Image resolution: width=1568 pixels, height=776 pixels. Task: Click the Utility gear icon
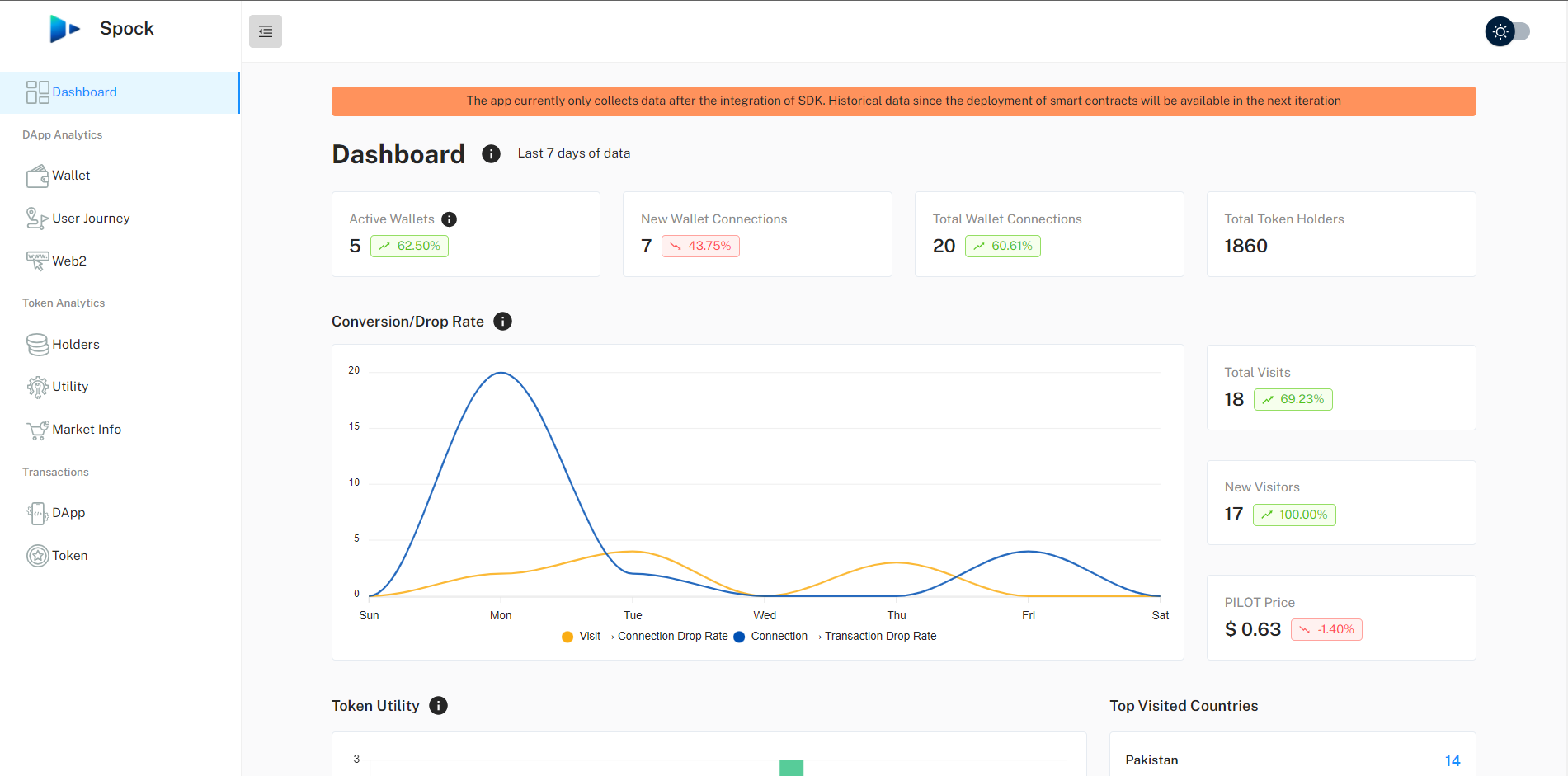[37, 387]
